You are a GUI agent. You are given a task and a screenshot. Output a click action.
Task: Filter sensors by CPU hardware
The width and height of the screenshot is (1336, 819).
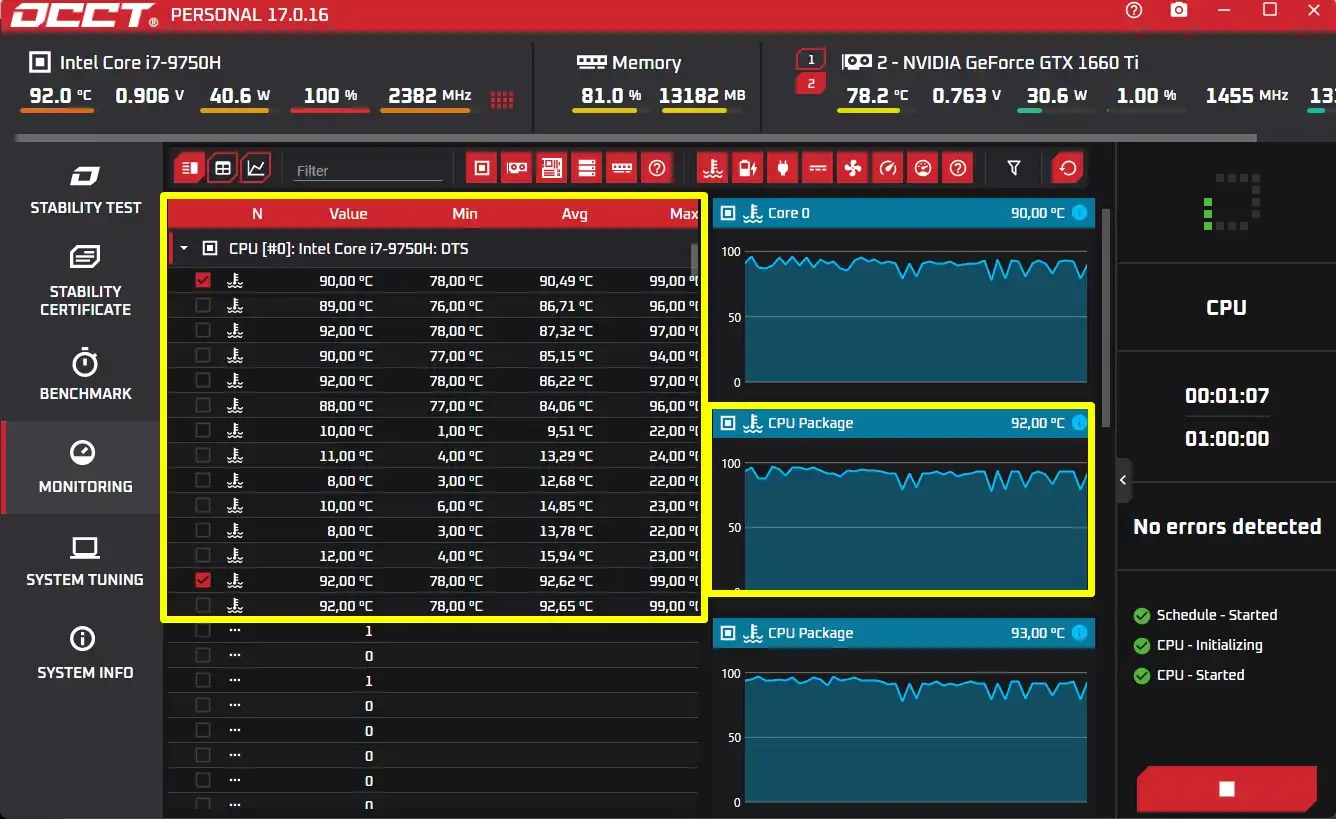coord(482,168)
